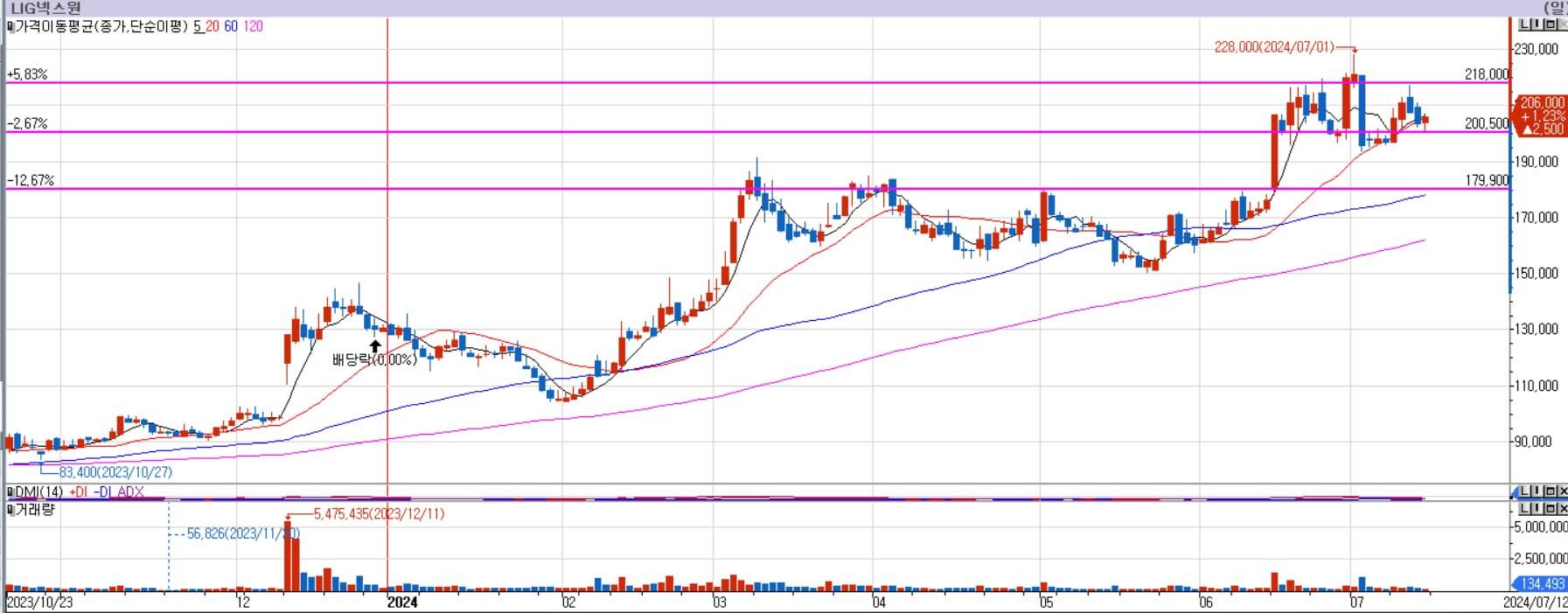Screen dimensions: 1568x613
Task: Select the ADX legend entry
Action: pos(130,492)
